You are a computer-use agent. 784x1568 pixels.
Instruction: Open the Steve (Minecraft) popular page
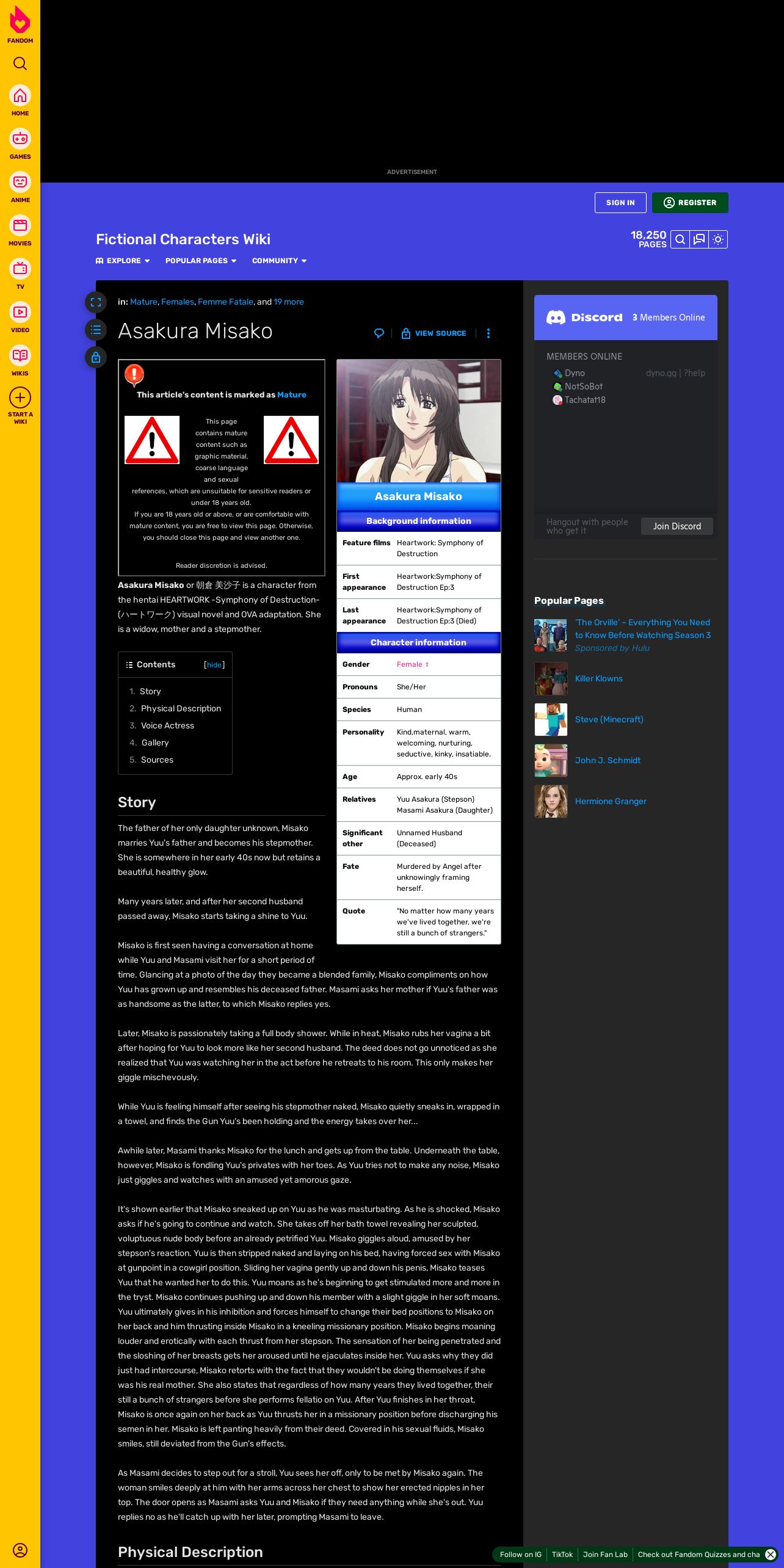(609, 719)
